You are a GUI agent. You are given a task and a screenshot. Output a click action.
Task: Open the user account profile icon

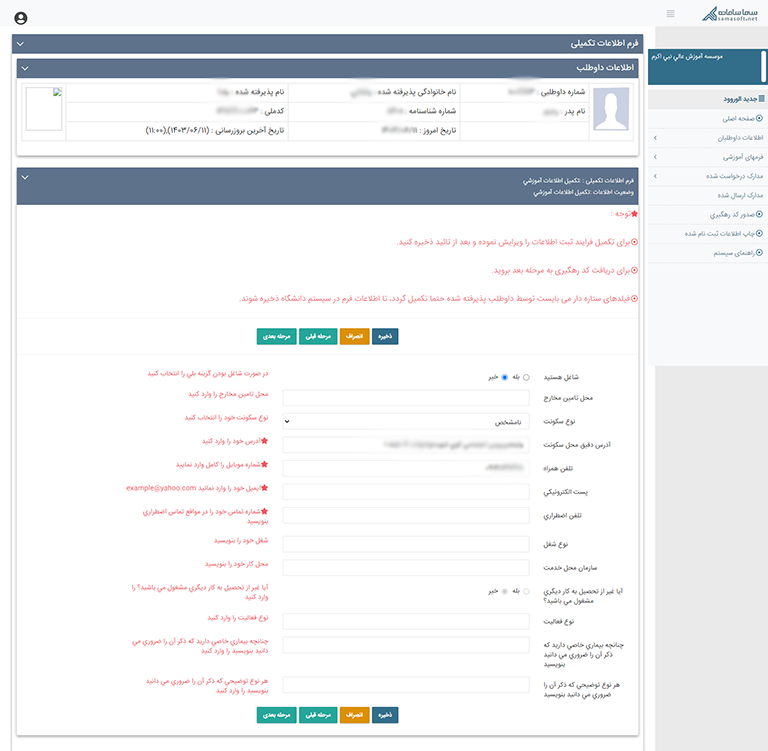21,18
